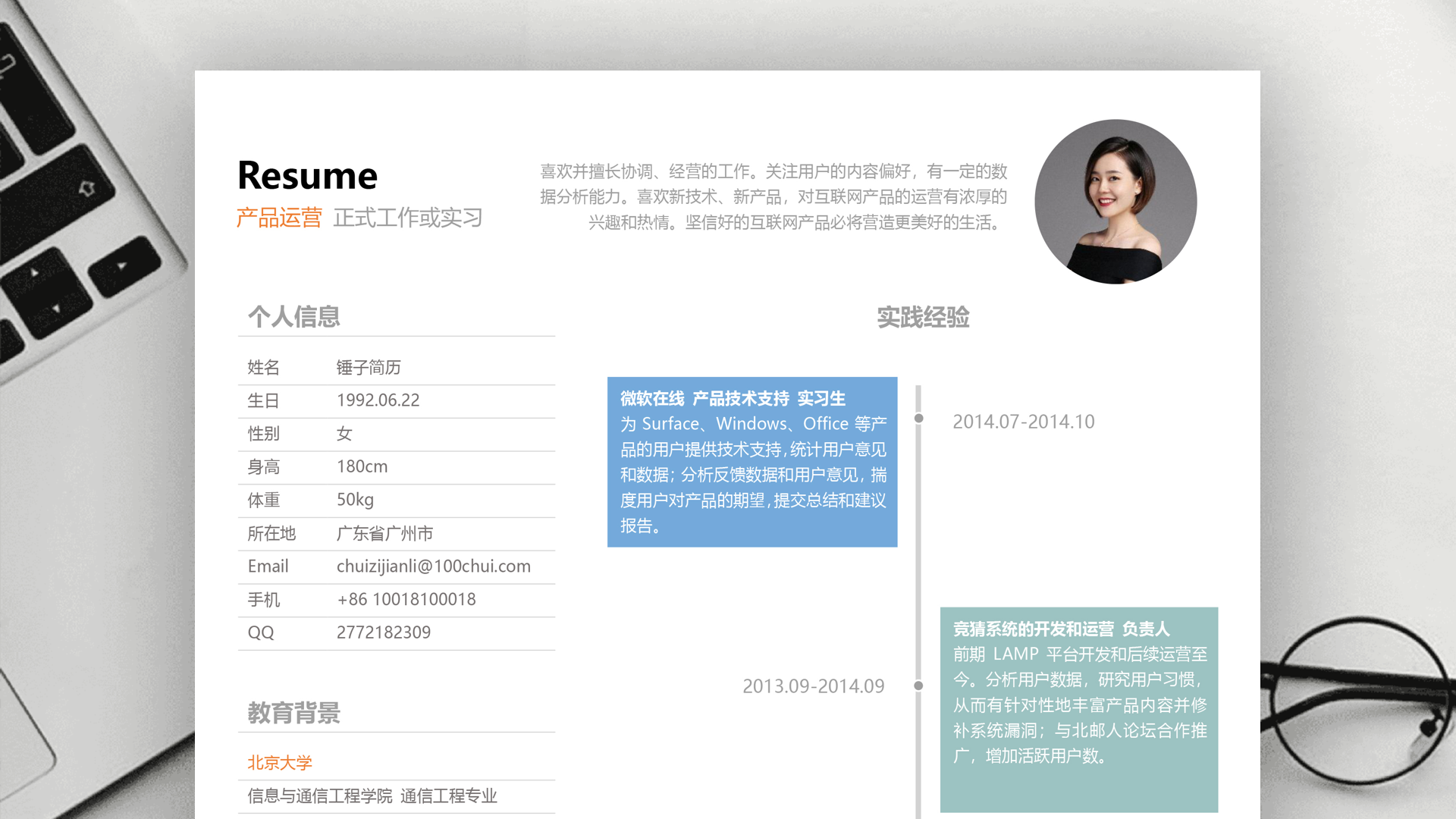
Task: Click the email chuizijianli@100chui.com
Action: coord(433,566)
